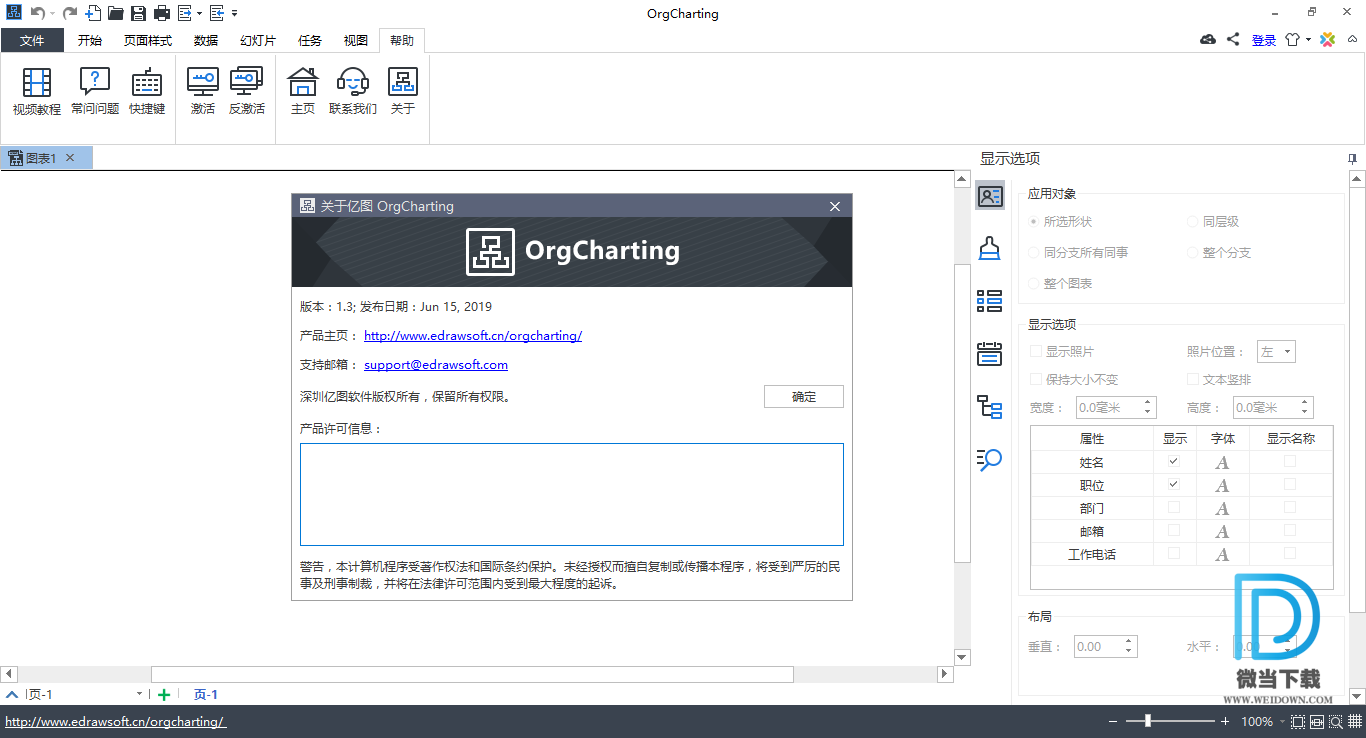Switch to the 数据 ribbon tab

click(x=206, y=40)
